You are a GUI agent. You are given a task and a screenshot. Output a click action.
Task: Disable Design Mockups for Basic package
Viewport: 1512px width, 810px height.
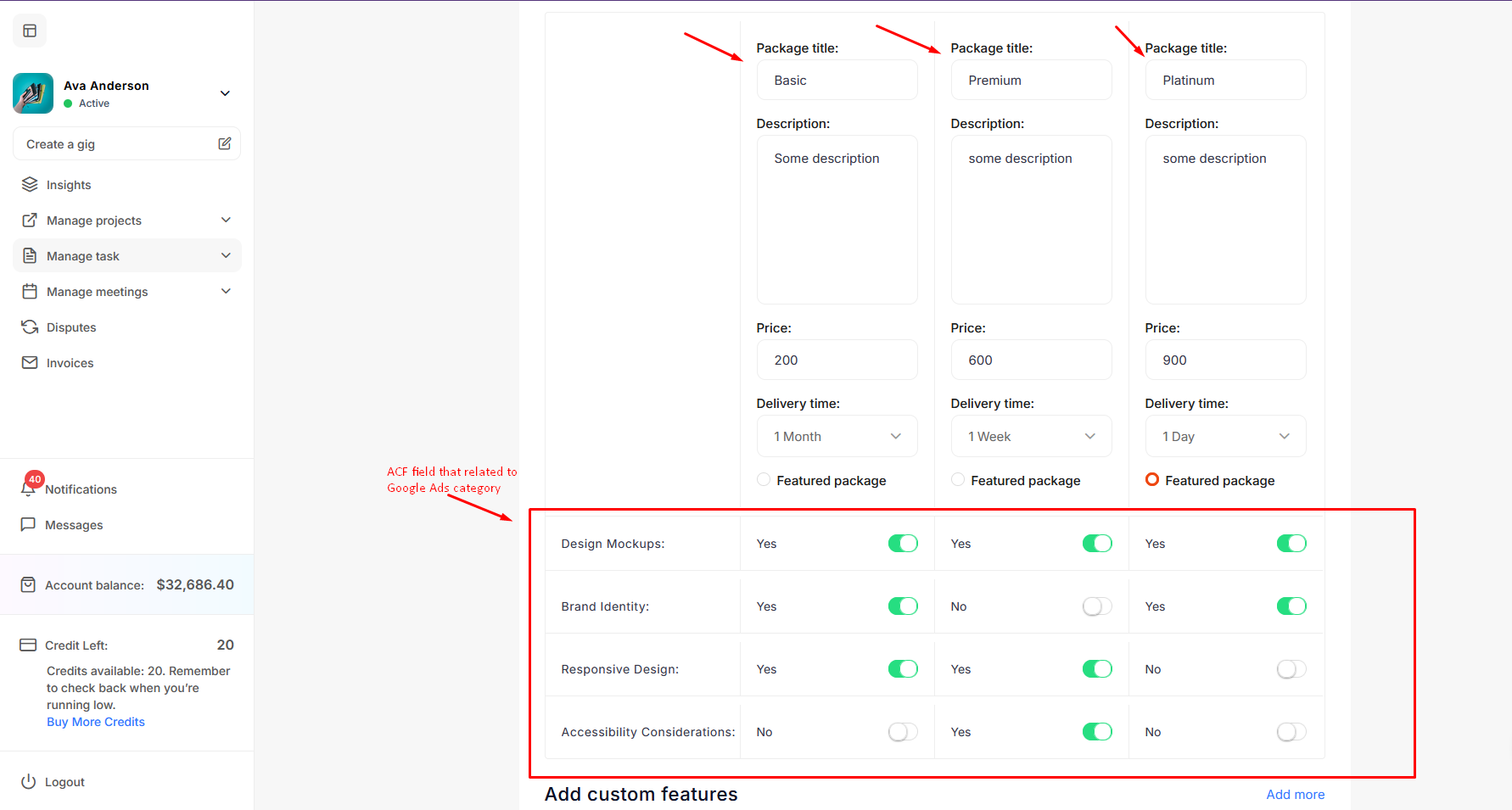coord(903,544)
